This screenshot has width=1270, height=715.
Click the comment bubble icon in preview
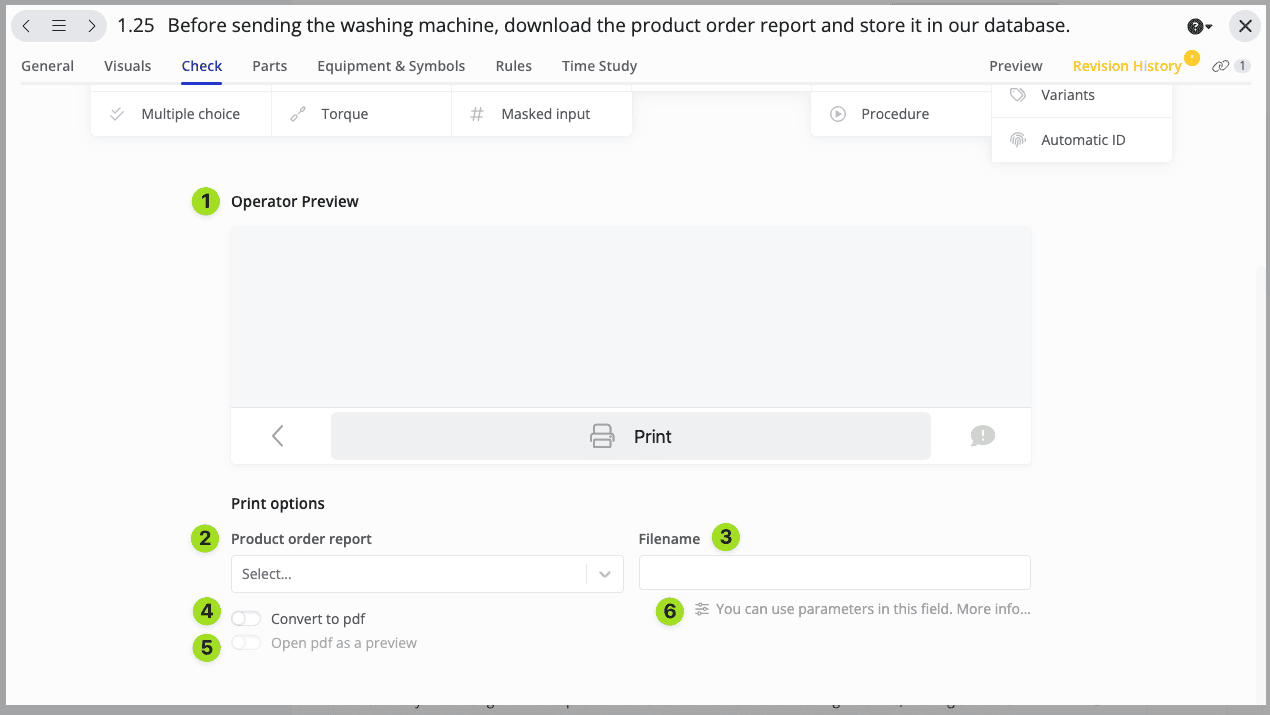click(982, 436)
